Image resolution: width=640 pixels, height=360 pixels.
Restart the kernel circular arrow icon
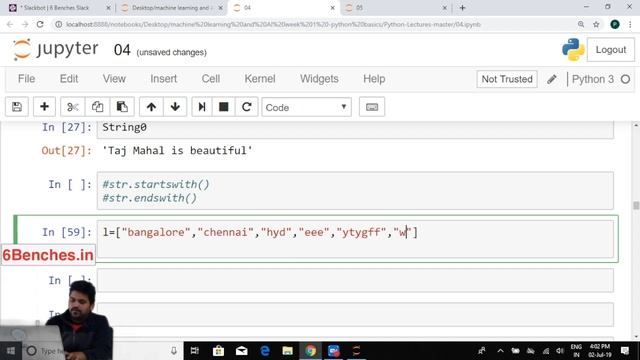tap(247, 107)
